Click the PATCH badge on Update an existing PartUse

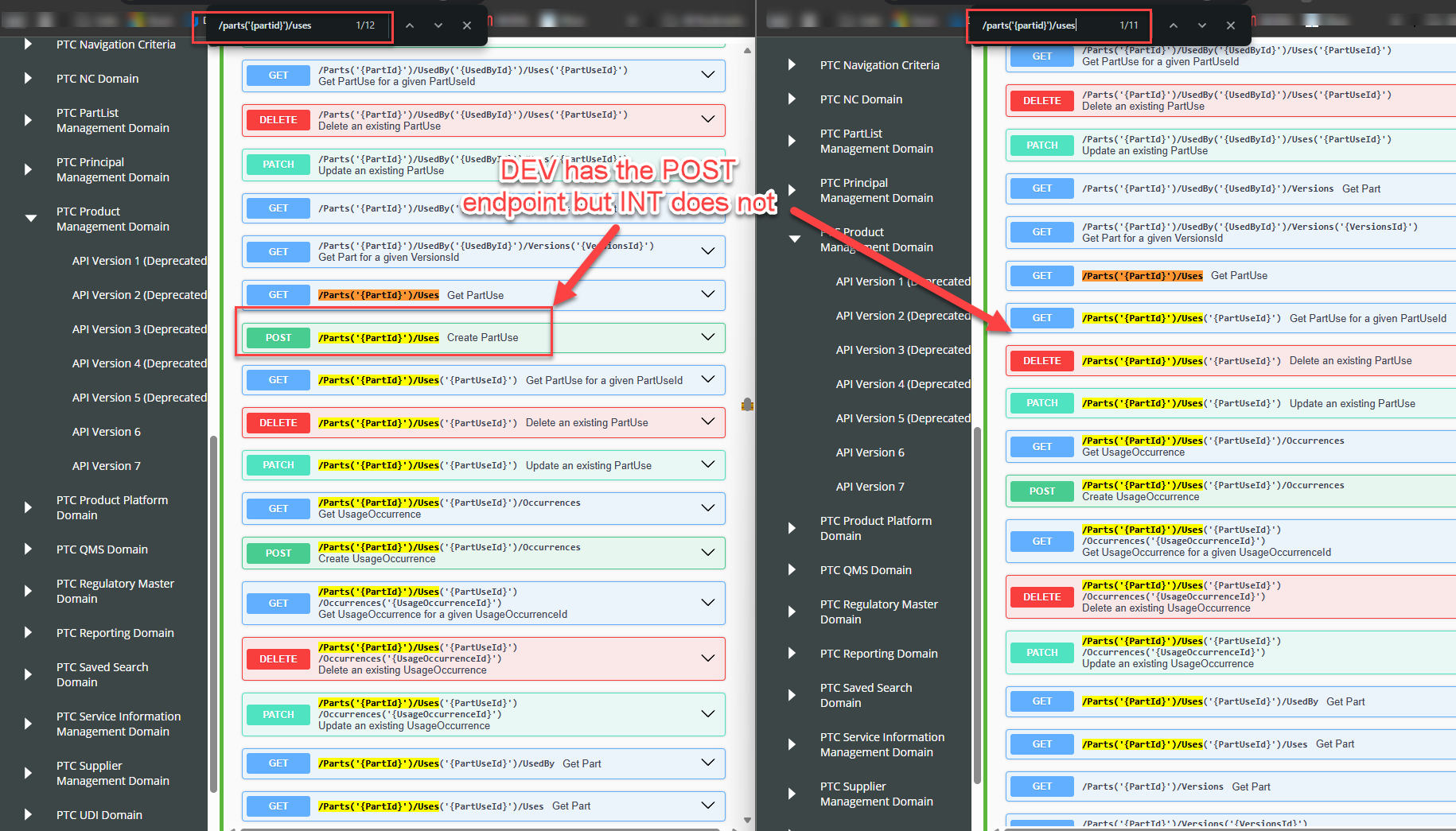click(x=278, y=464)
